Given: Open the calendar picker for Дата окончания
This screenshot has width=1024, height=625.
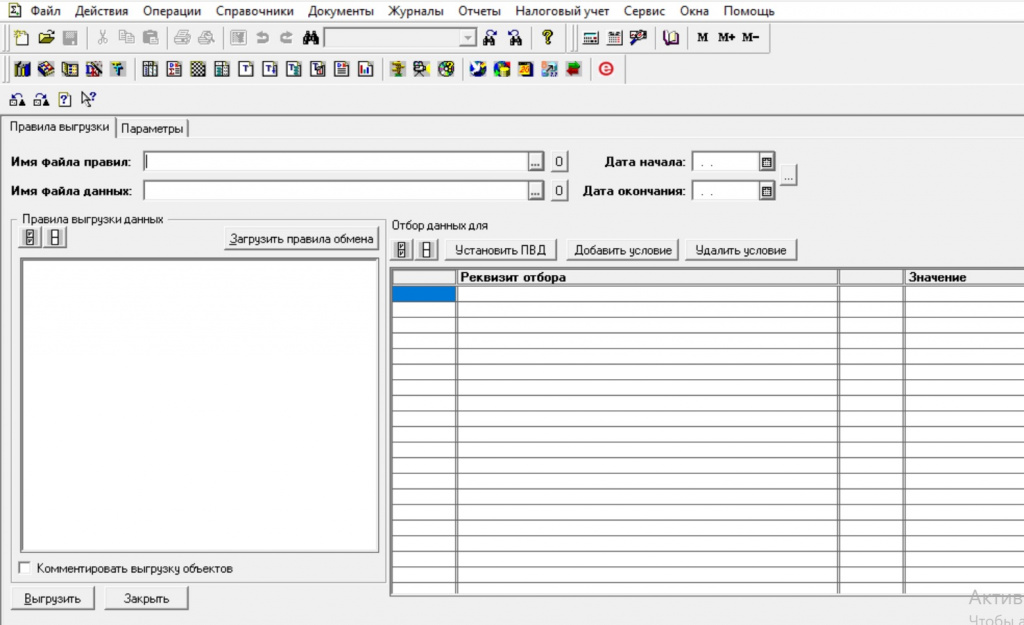Looking at the screenshot, I should [x=767, y=191].
